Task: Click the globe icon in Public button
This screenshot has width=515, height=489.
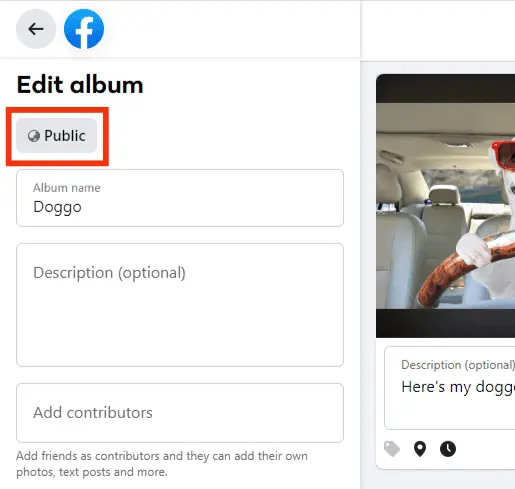Action: click(34, 136)
